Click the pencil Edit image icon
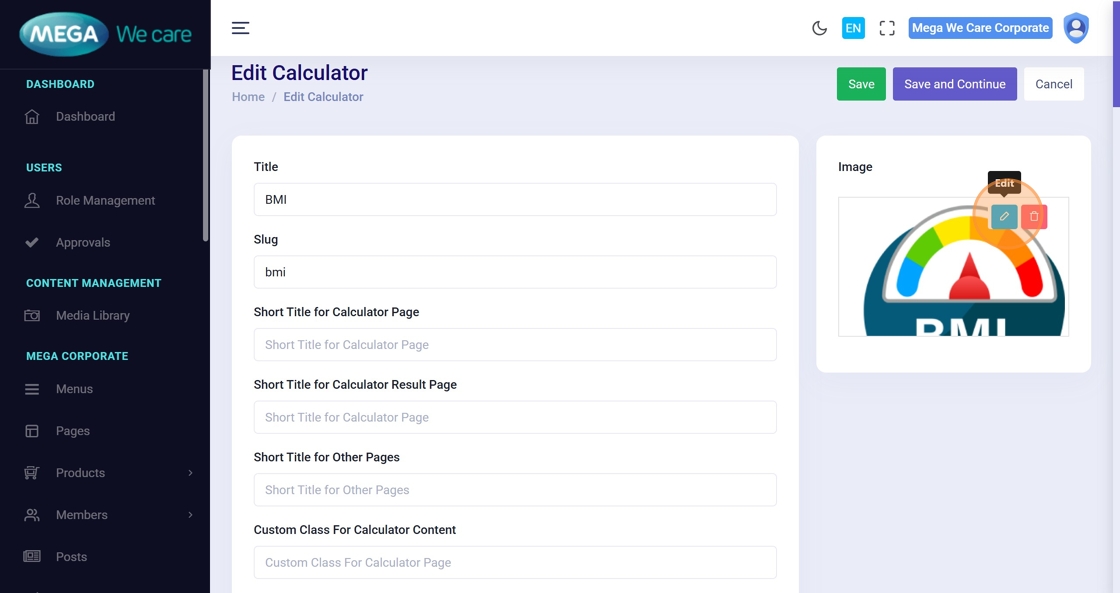The width and height of the screenshot is (1120, 593). click(1004, 216)
